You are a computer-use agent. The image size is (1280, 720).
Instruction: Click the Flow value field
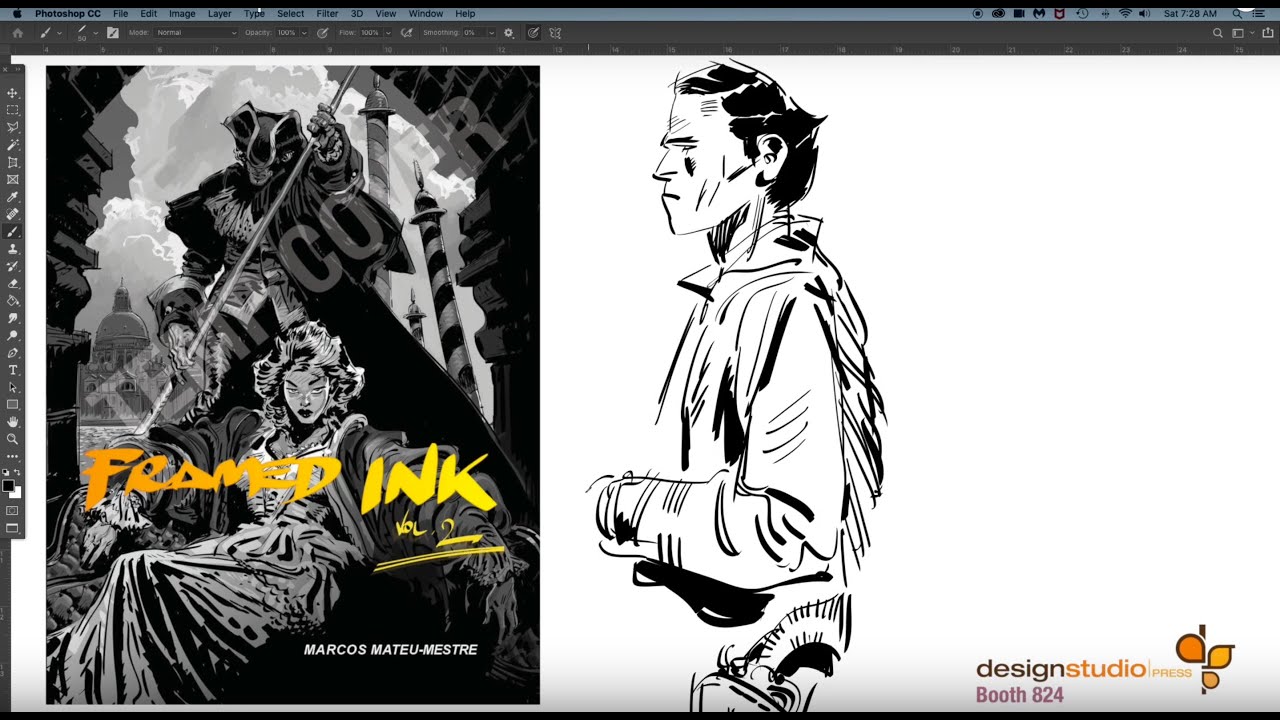370,33
